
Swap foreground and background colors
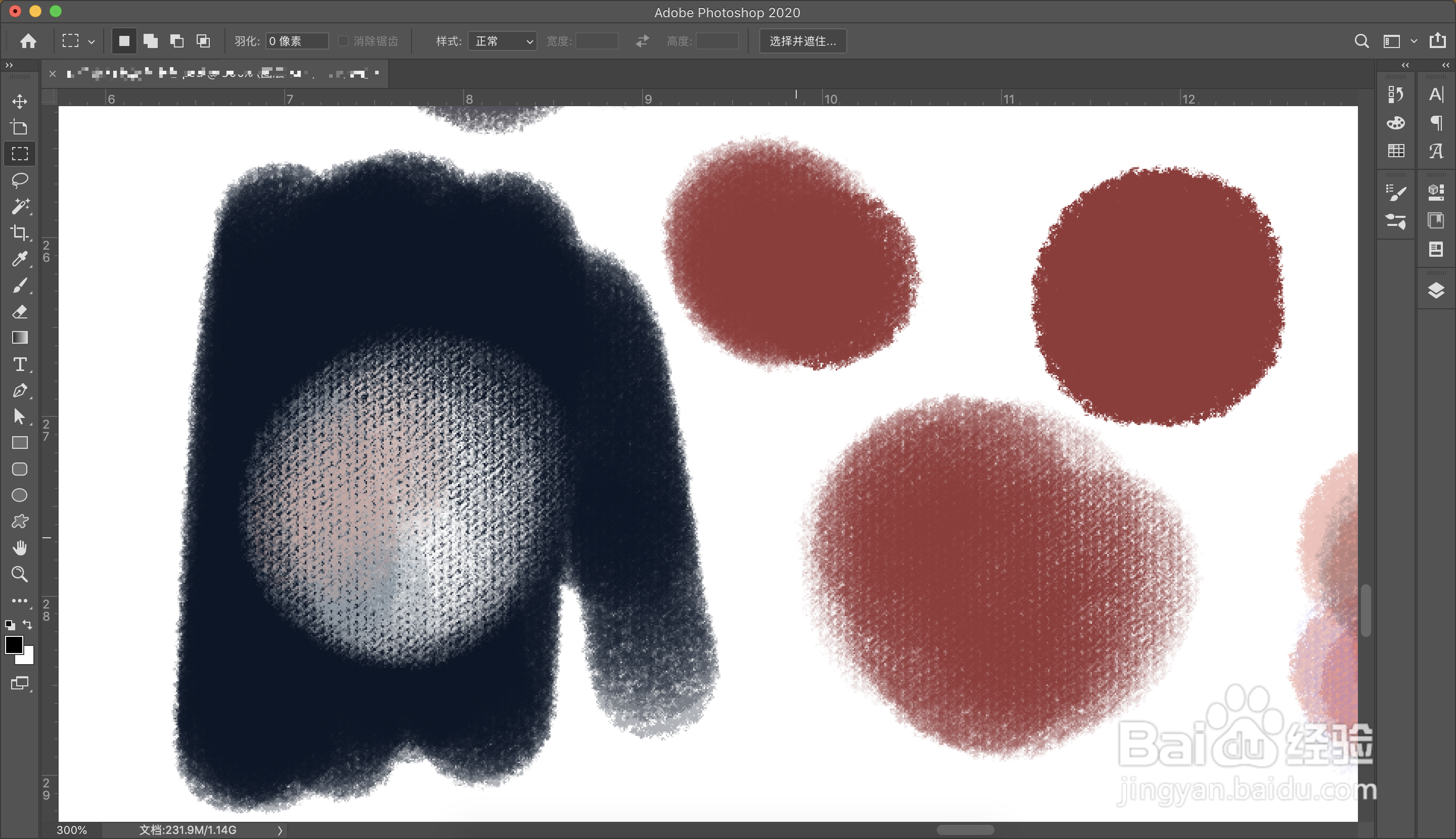point(28,625)
